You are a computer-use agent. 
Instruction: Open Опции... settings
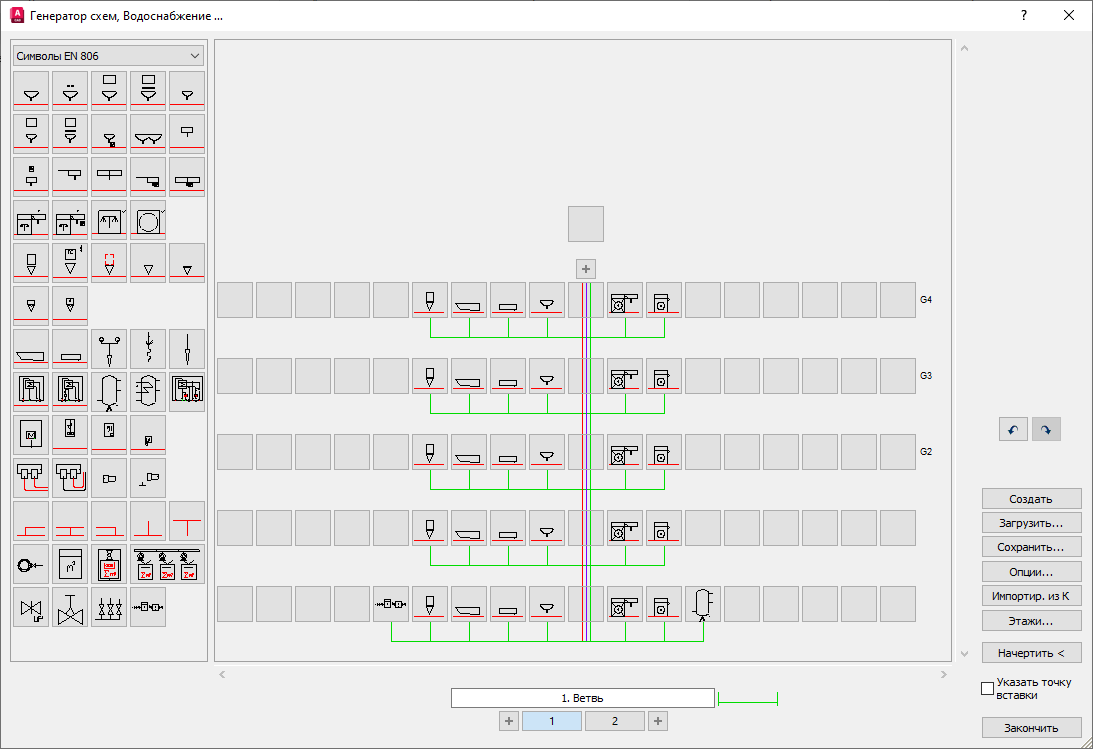1032,572
